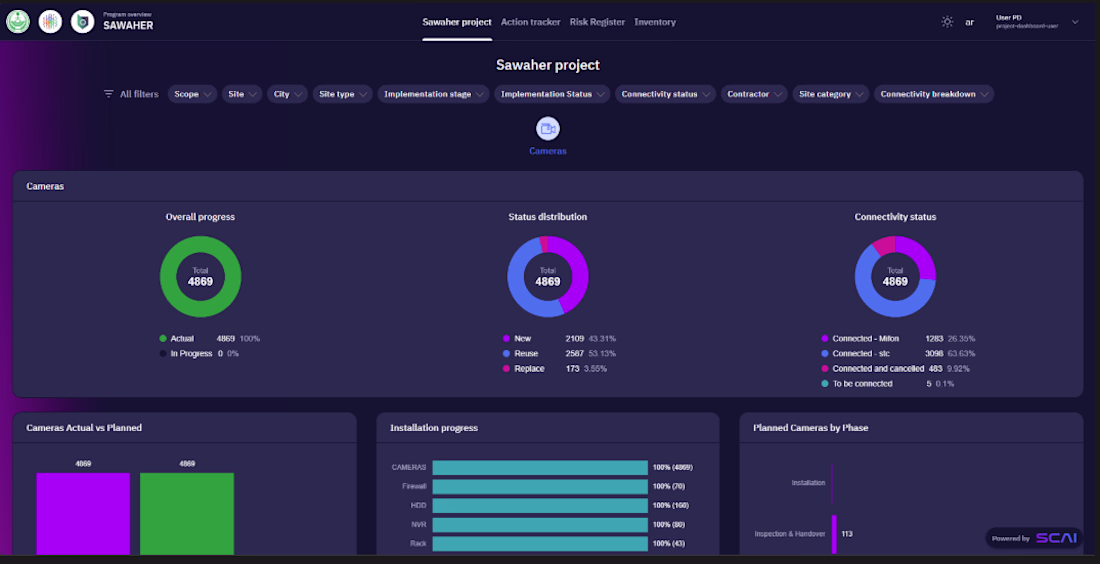
Task: Click the green bar in Actual vs Planned
Action: point(187,513)
